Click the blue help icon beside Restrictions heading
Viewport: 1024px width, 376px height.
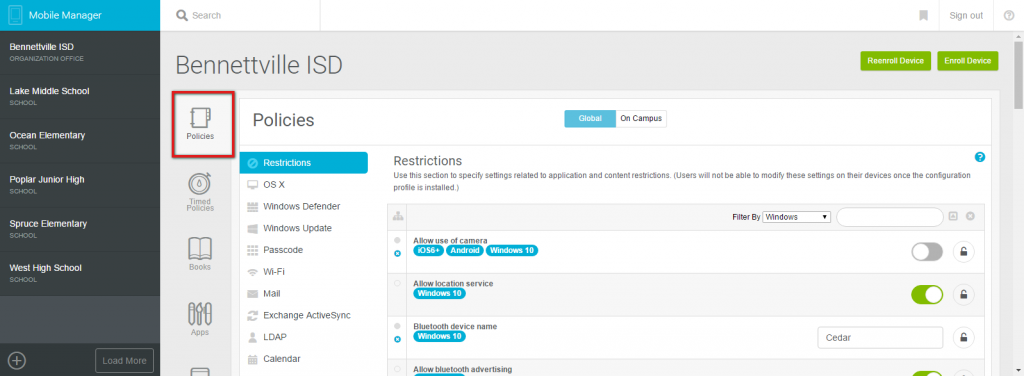click(980, 157)
